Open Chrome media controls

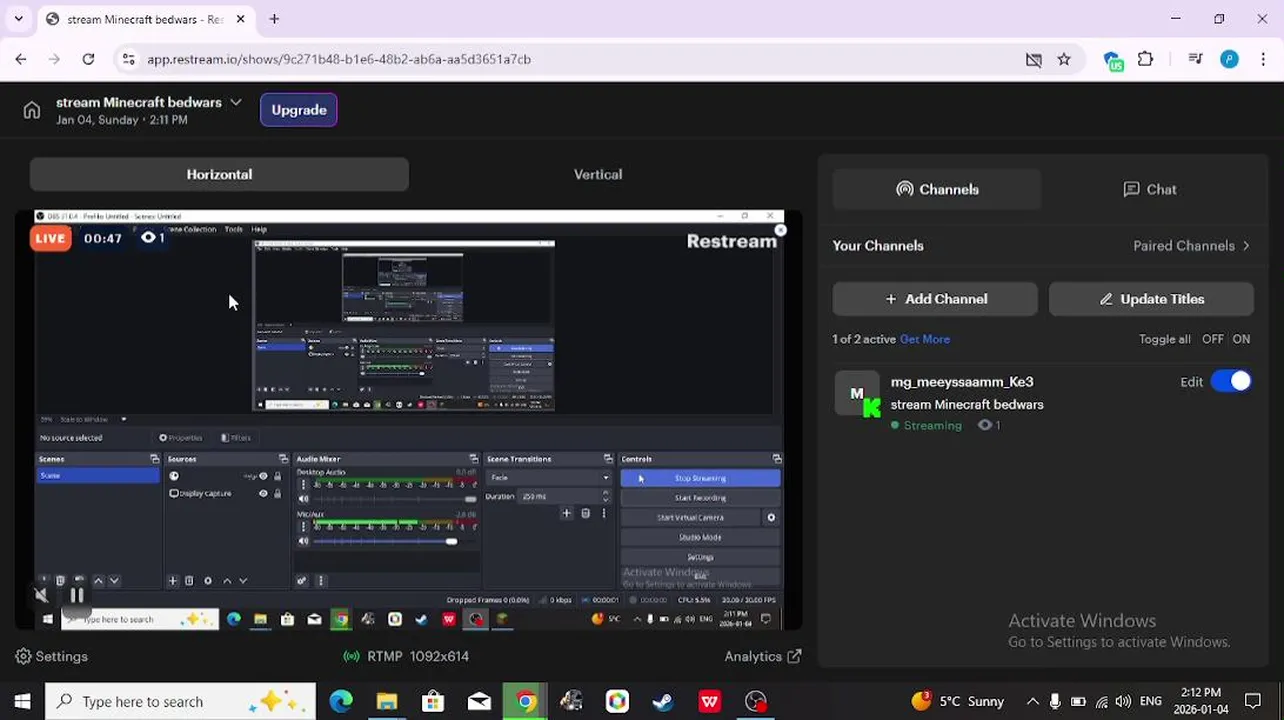pyautogui.click(x=1195, y=59)
